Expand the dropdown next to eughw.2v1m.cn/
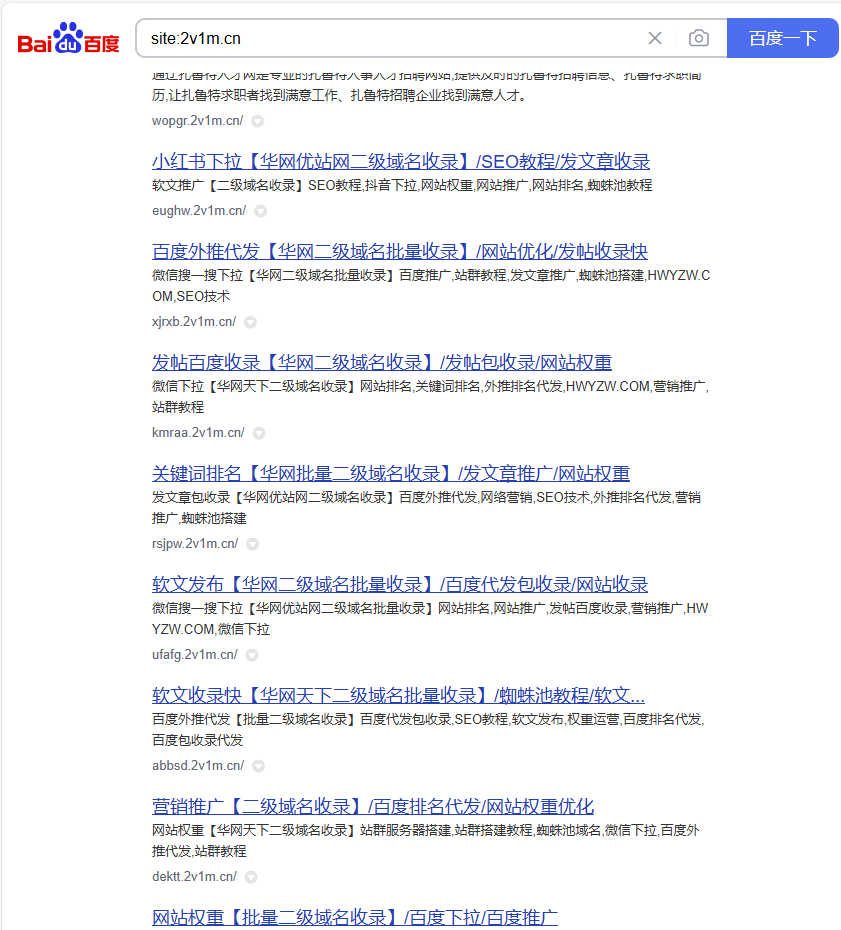Screen dimensions: 841x930 point(260,211)
